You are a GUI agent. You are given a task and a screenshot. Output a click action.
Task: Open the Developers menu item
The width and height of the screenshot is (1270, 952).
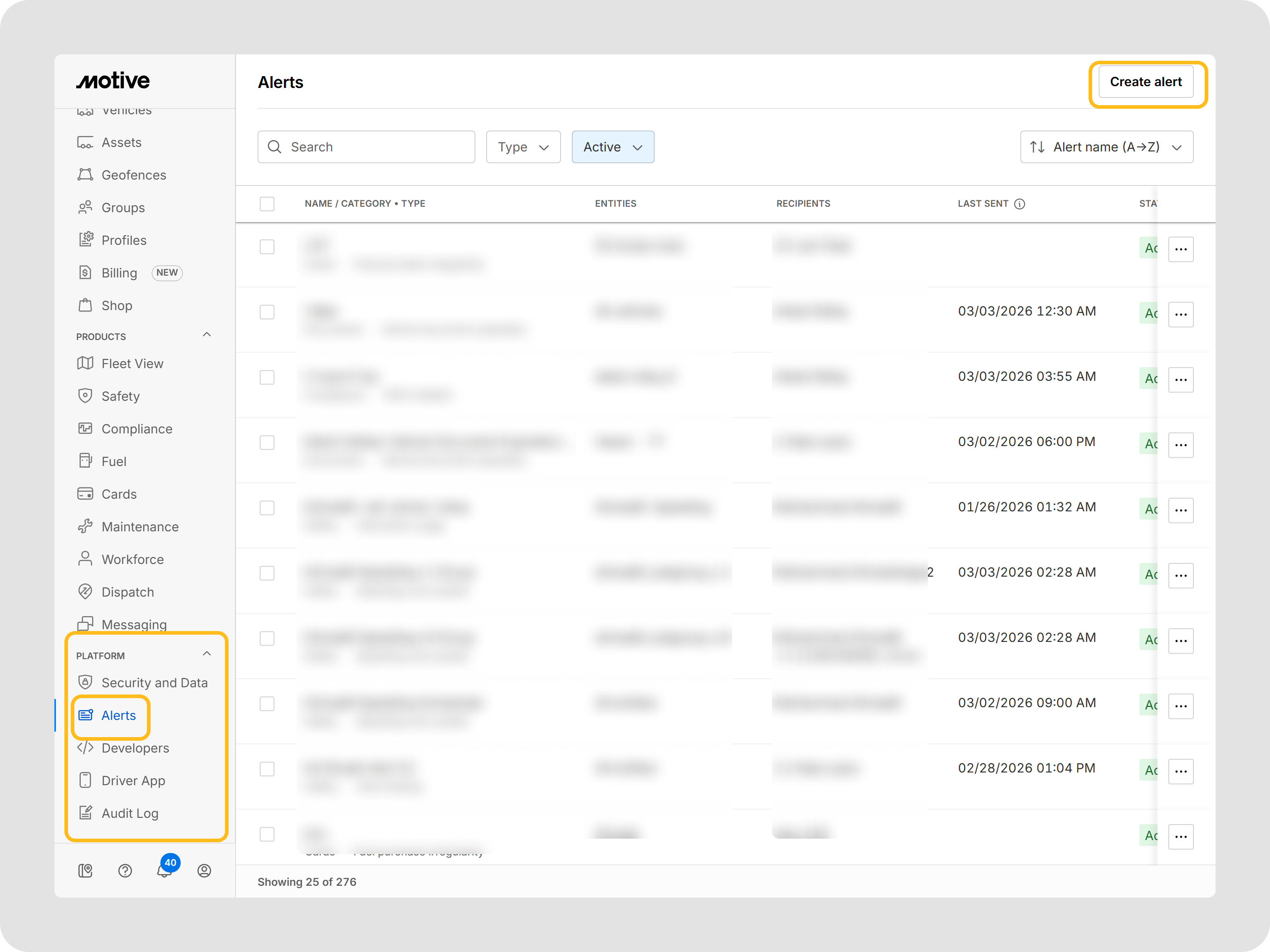click(x=135, y=748)
